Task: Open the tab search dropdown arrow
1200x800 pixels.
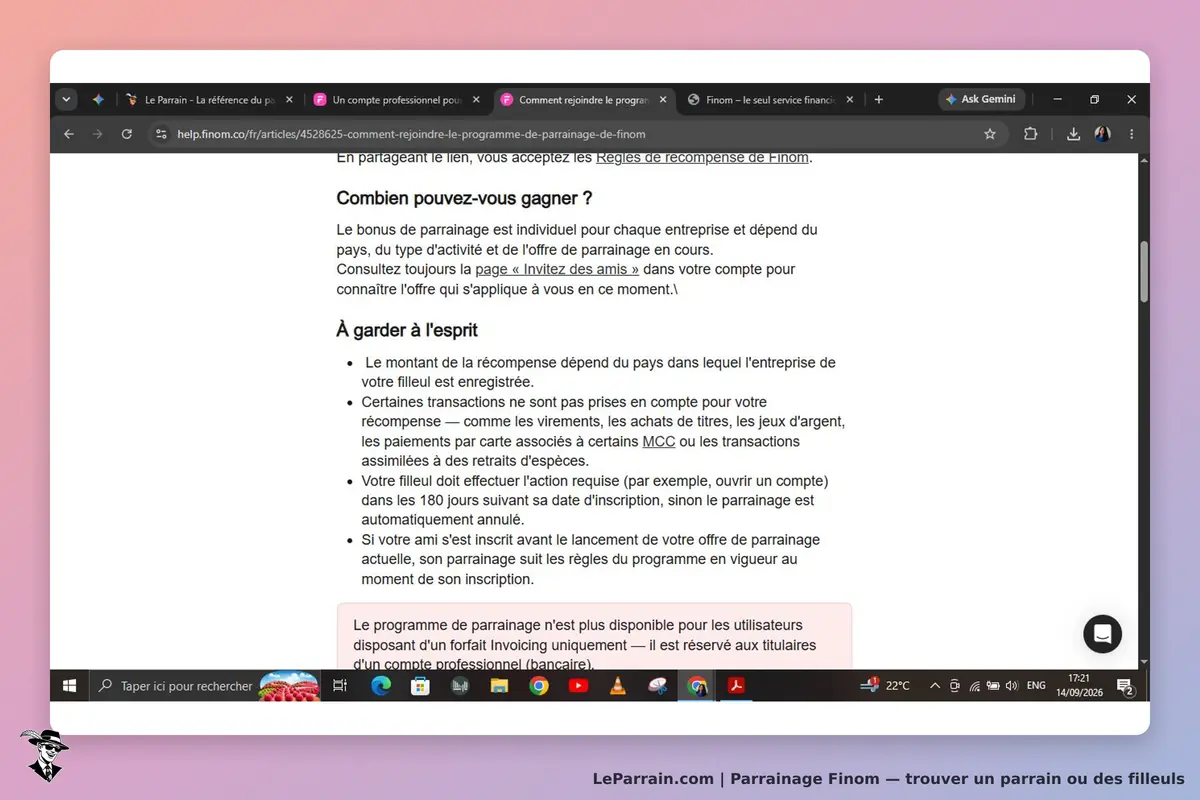Action: [x=67, y=99]
